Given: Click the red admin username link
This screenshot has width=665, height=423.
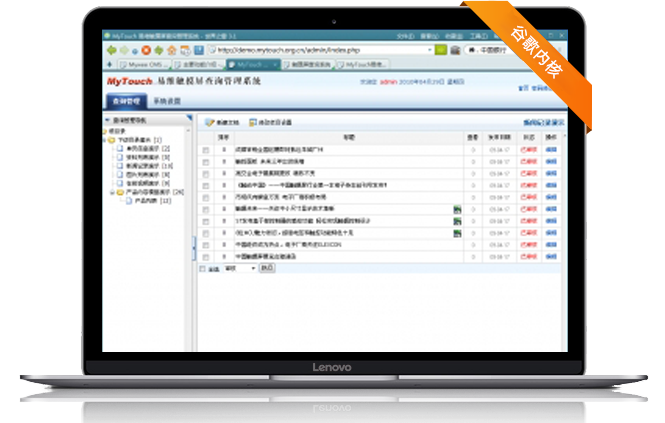Looking at the screenshot, I should (x=388, y=81).
